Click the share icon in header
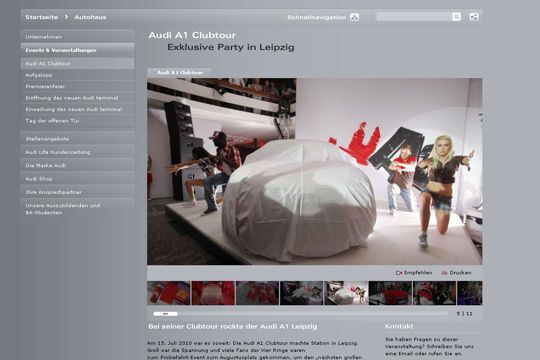This screenshot has height=360, width=540. tap(474, 17)
